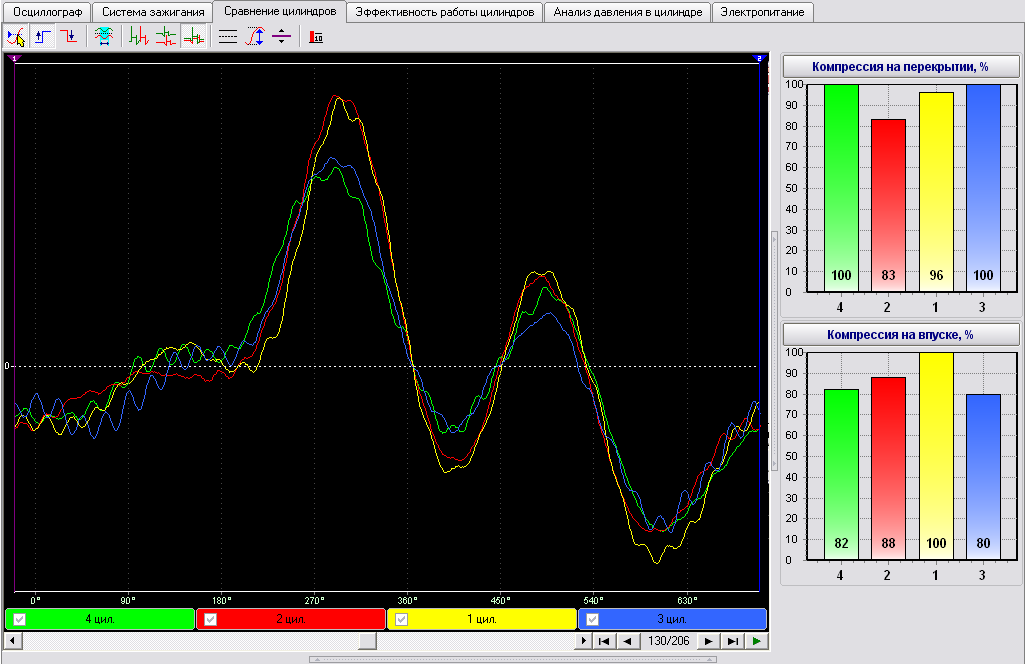Viewport: 1026px width, 664px height.
Task: Switch to Анализ давления в цилиндре tab
Action: point(628,12)
